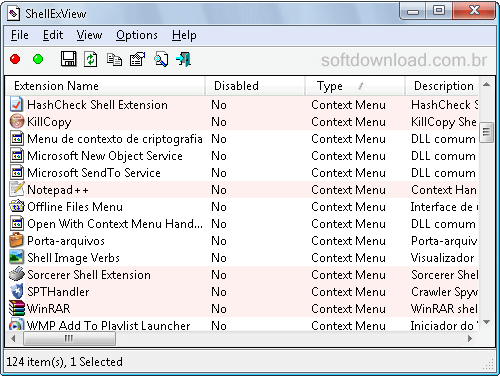Open the File menu
Image resolution: width=500 pixels, height=376 pixels.
click(x=20, y=35)
